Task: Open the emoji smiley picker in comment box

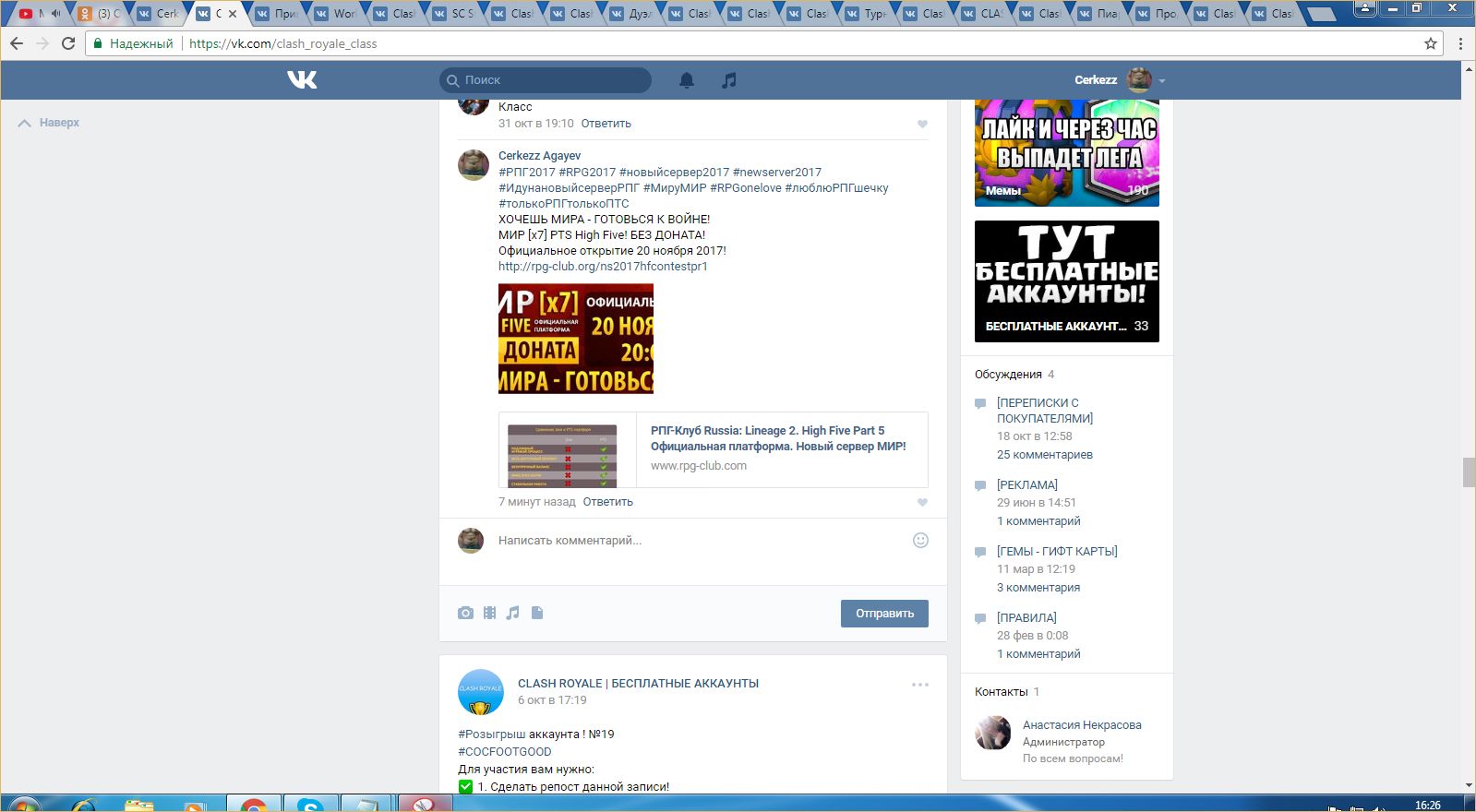Action: 920,541
